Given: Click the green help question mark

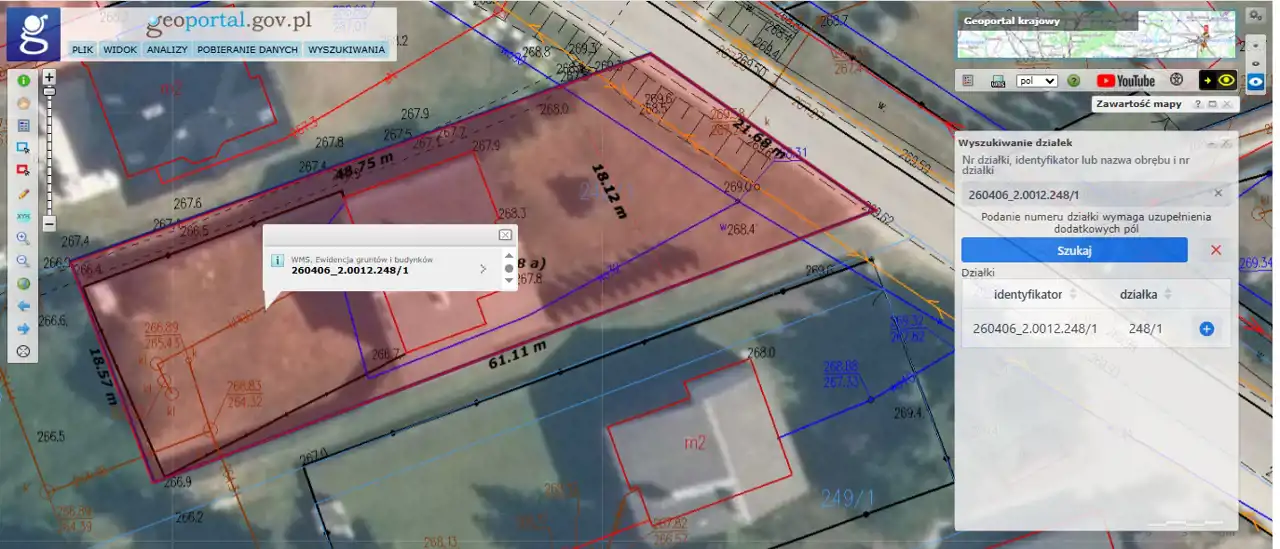Looking at the screenshot, I should [1073, 81].
